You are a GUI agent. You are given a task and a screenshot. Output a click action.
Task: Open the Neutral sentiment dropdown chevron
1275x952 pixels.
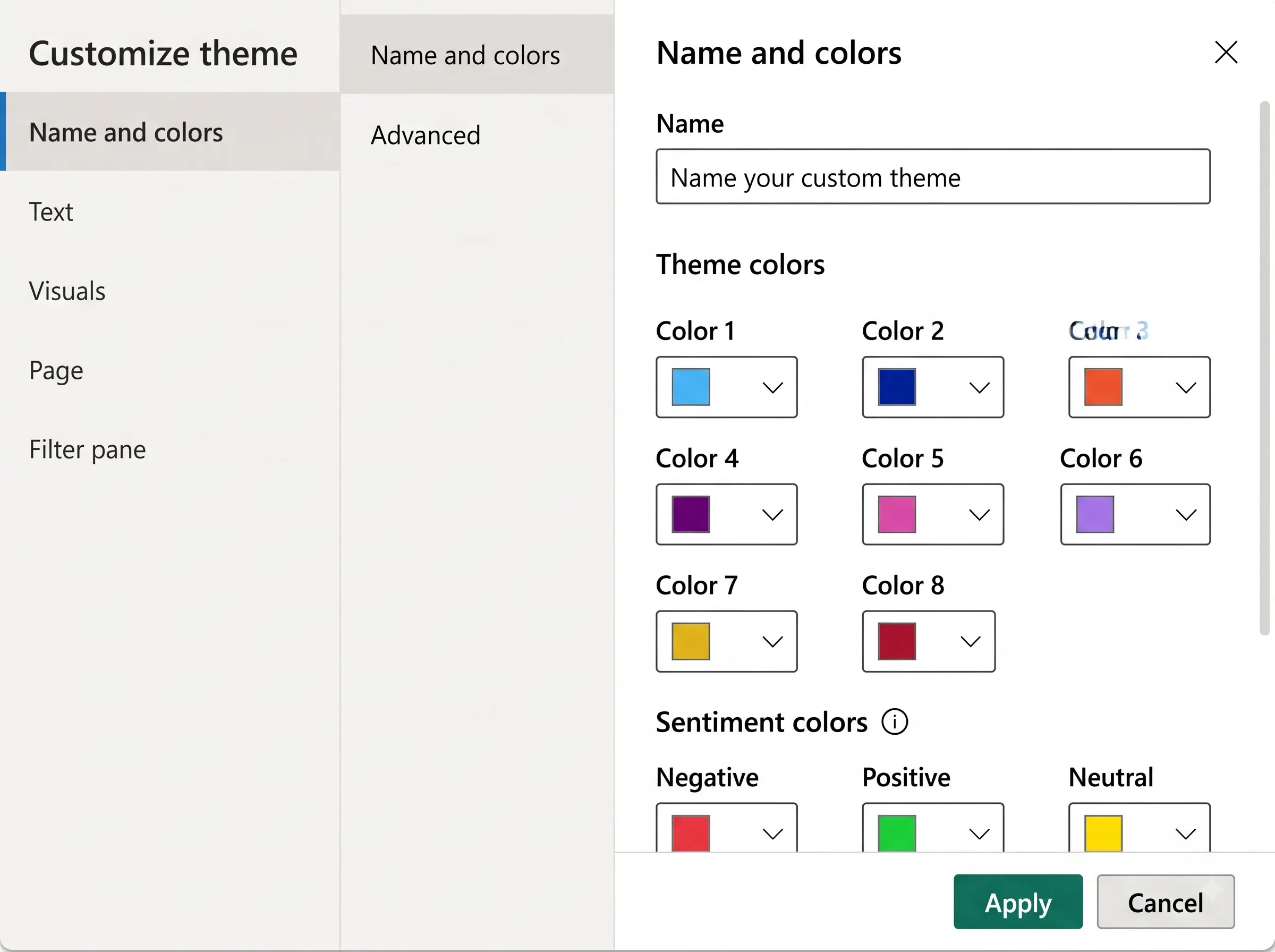[1186, 834]
